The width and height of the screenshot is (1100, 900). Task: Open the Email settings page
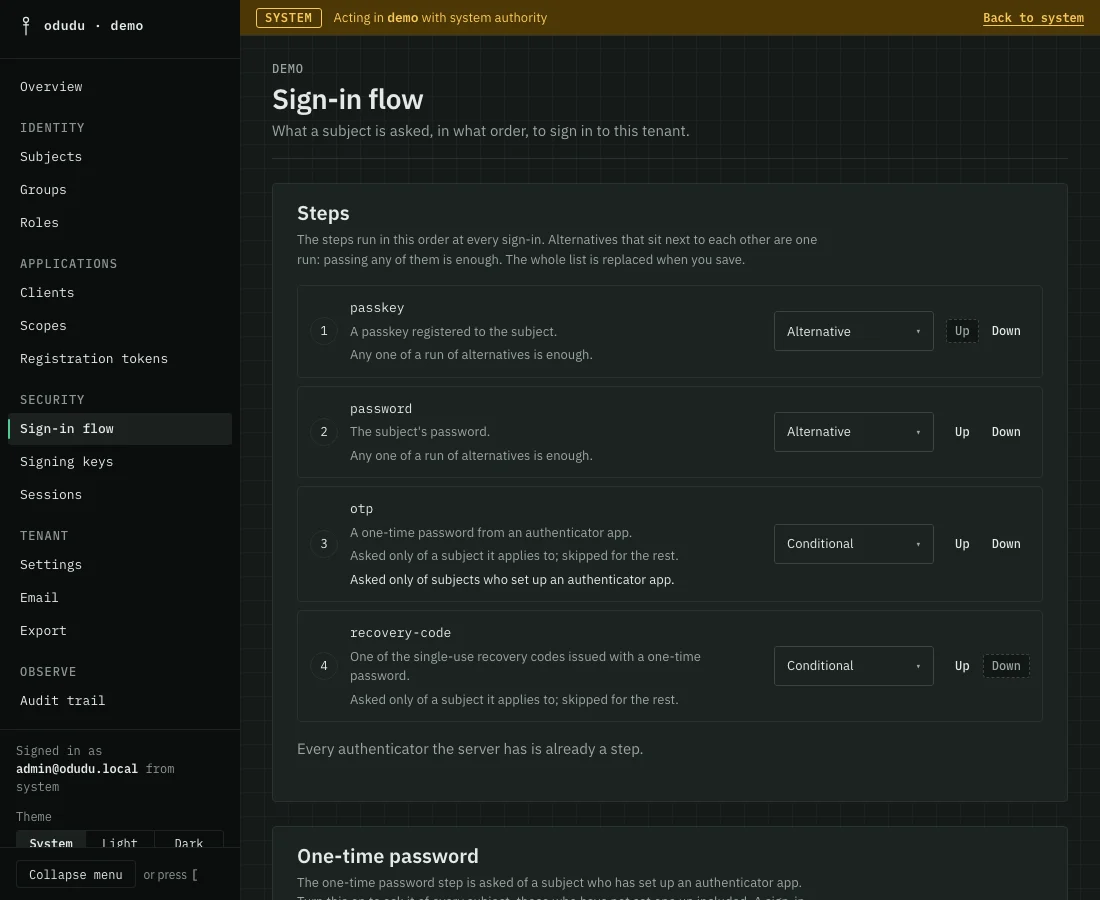[39, 598]
